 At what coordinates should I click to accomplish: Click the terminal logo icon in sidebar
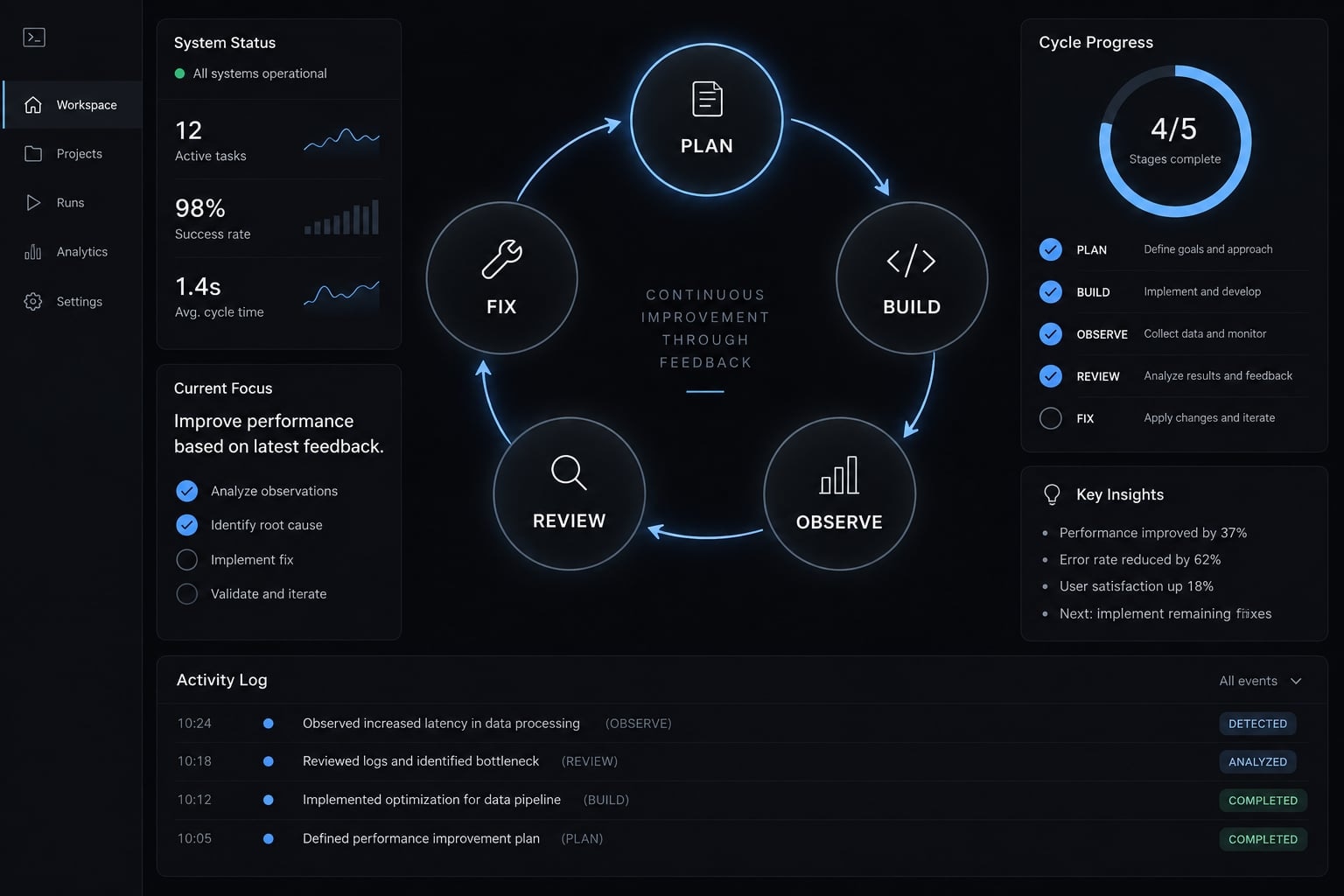pos(34,37)
